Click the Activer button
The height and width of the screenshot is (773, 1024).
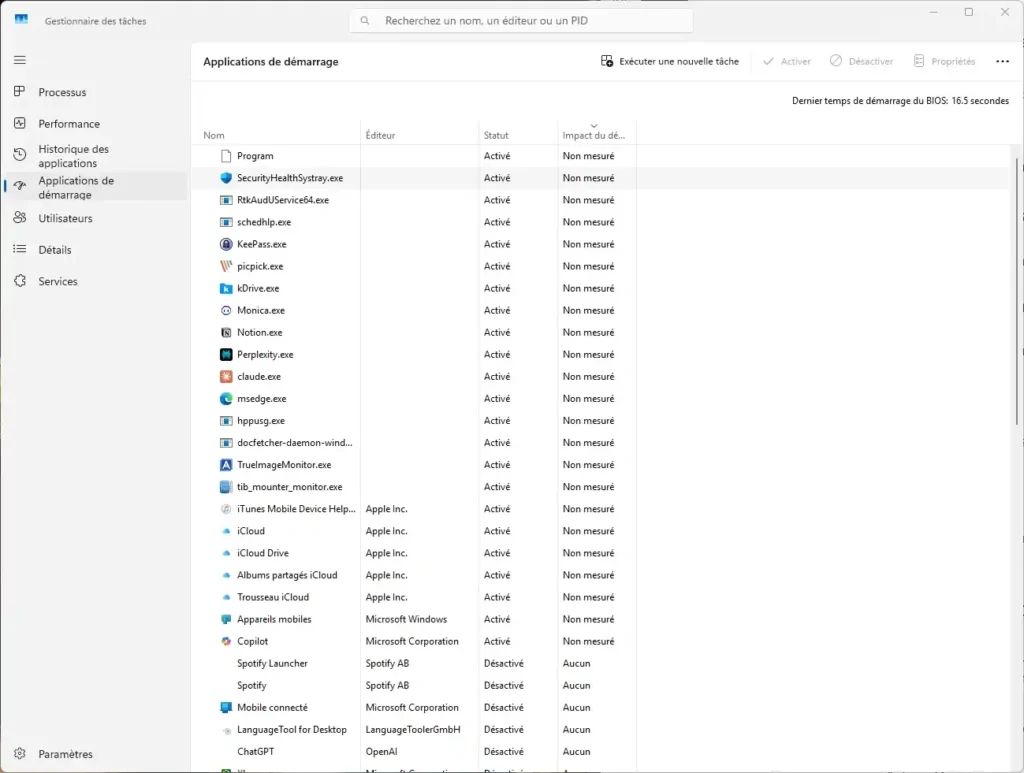click(x=787, y=61)
